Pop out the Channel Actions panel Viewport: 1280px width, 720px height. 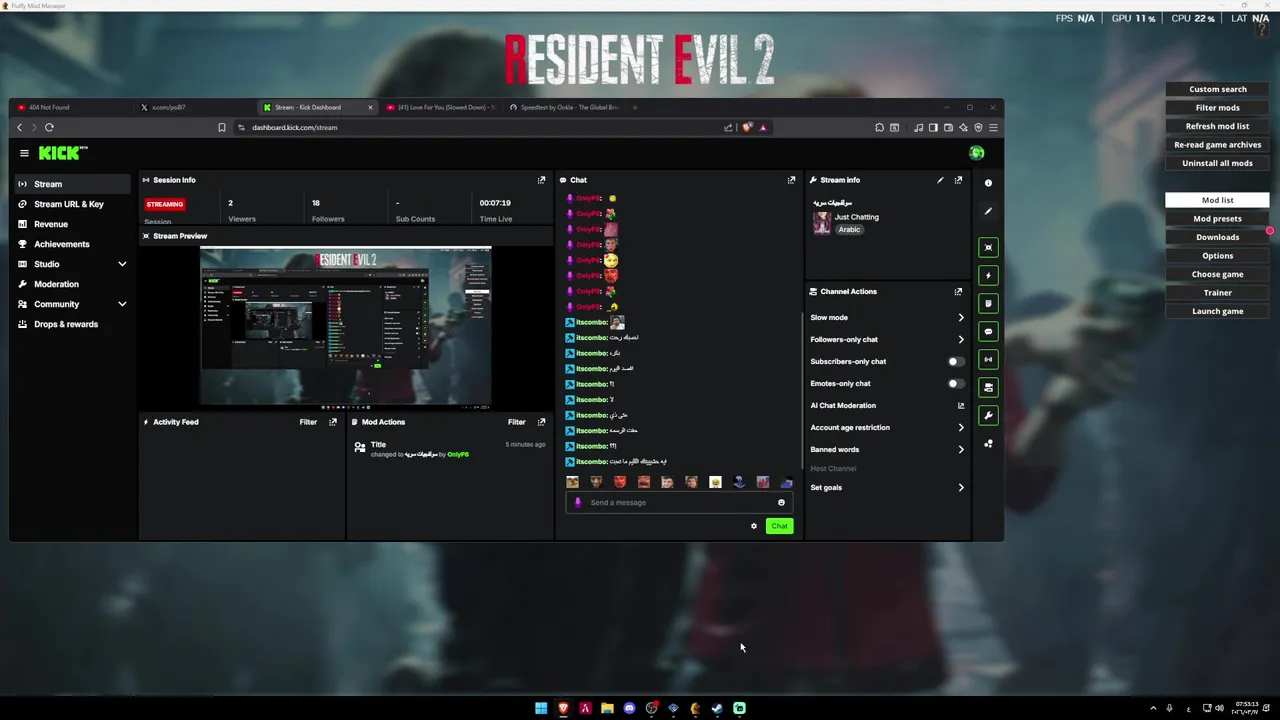pyautogui.click(x=958, y=291)
